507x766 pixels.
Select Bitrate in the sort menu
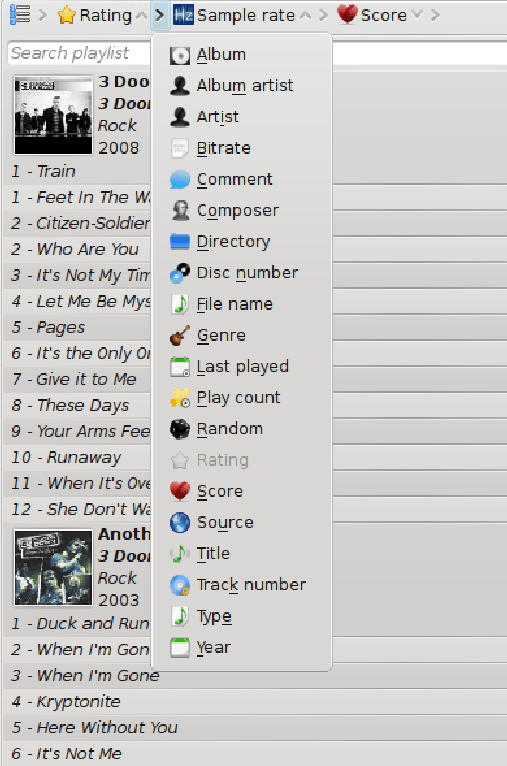click(x=242, y=149)
